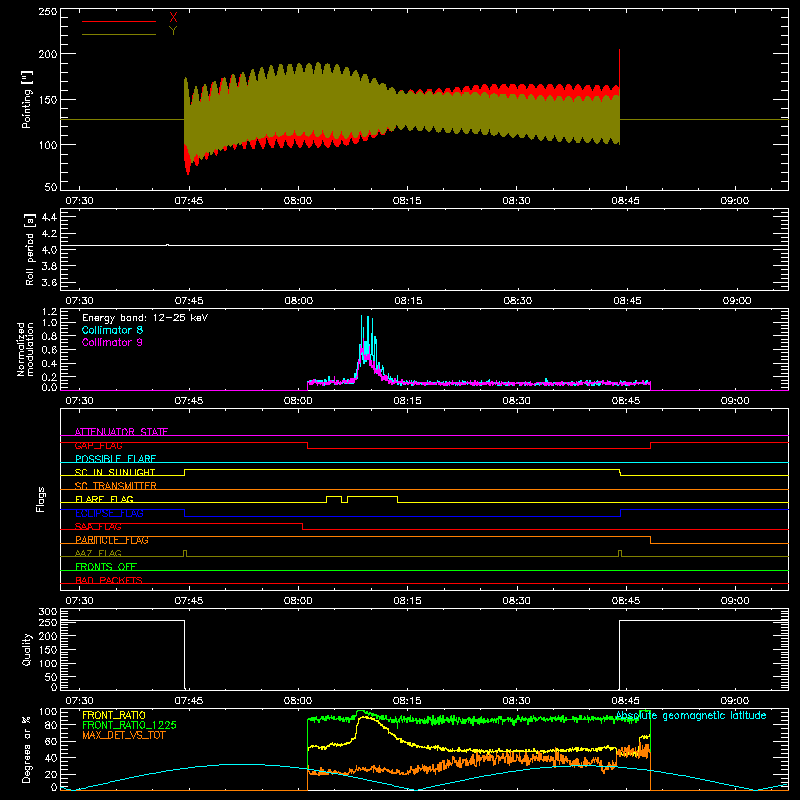Image resolution: width=800 pixels, height=800 pixels.
Task: Click 'Absolute geomagnetic latitude' label
Action: pyautogui.click(x=691, y=716)
